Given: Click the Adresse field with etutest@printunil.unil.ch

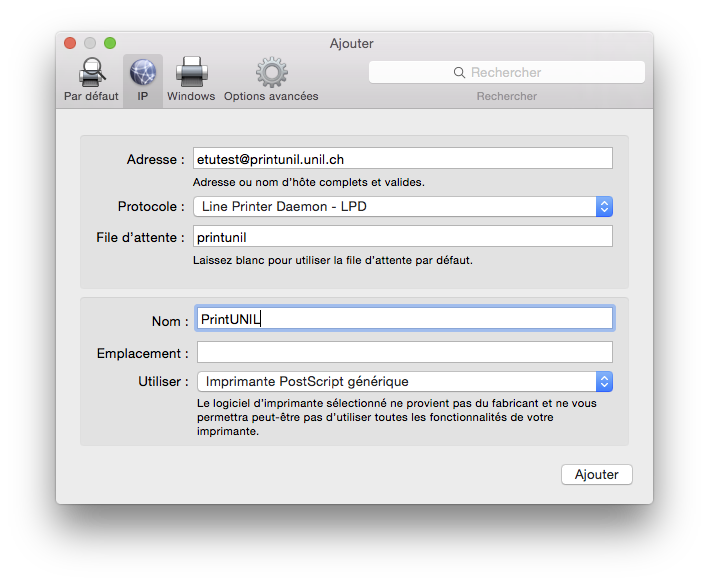Looking at the screenshot, I should [402, 158].
